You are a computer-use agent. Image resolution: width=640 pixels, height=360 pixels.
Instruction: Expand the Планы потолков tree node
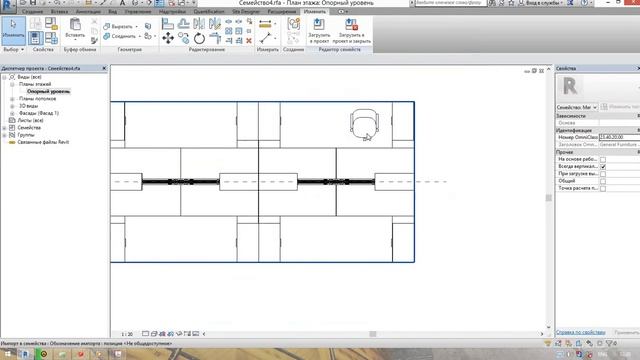pyautogui.click(x=12, y=99)
